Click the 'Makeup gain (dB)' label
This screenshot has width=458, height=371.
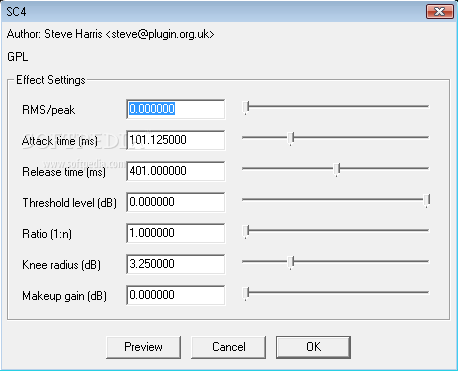tap(64, 296)
